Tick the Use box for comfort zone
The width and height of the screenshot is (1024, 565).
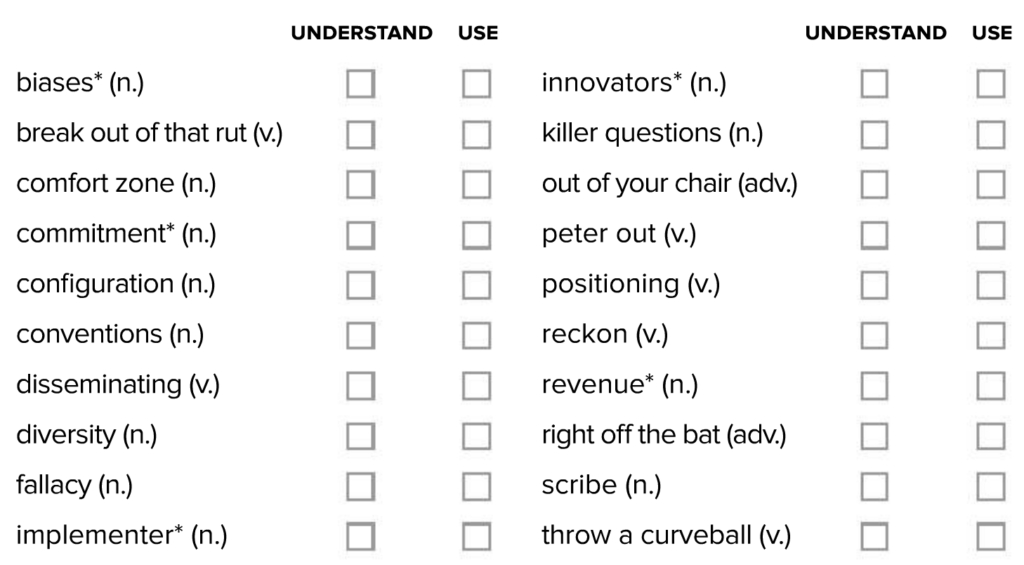point(476,184)
